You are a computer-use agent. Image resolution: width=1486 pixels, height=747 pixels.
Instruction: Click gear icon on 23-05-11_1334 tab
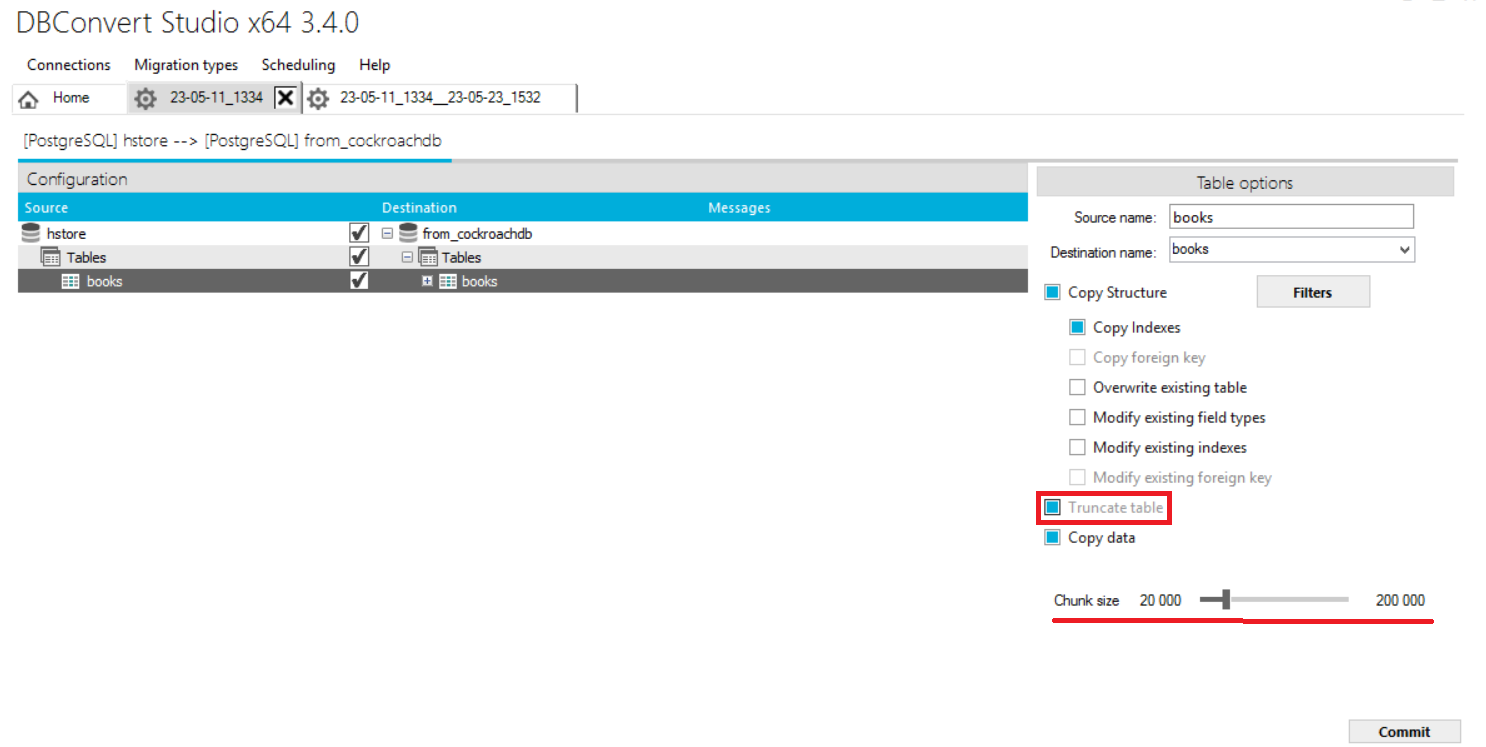pos(146,99)
